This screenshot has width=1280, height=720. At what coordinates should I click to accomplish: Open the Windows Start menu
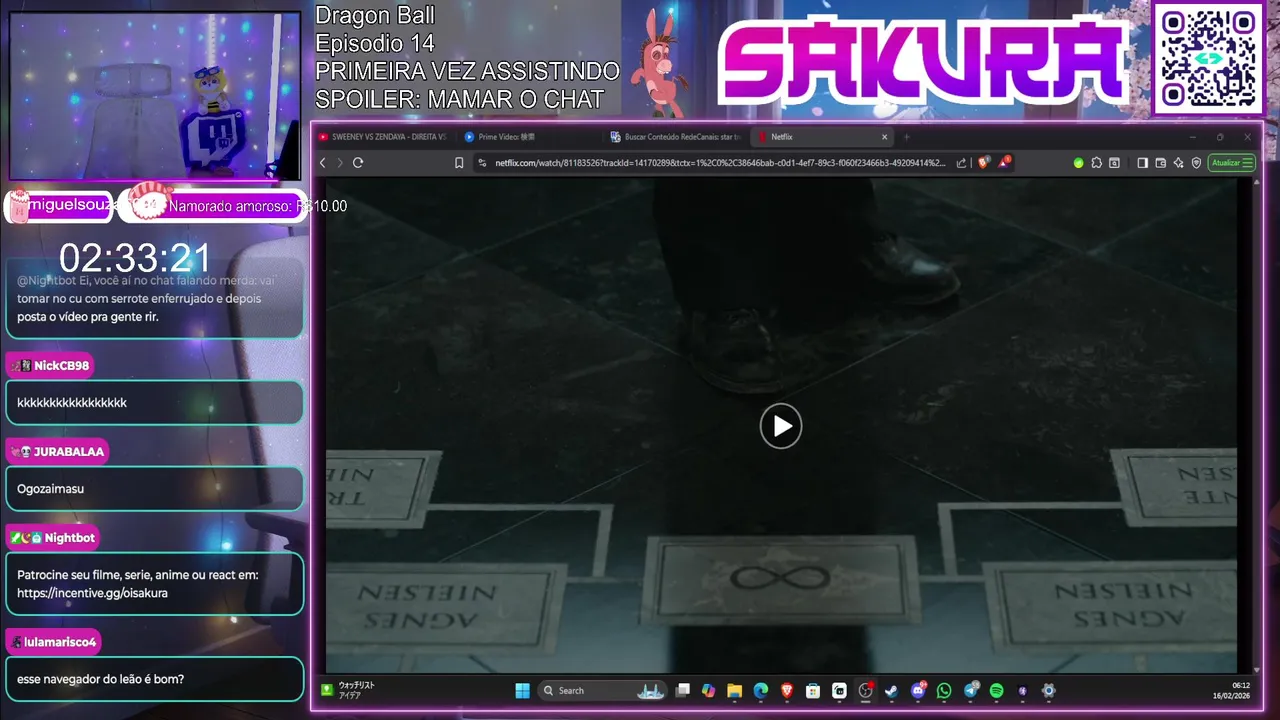coord(522,691)
